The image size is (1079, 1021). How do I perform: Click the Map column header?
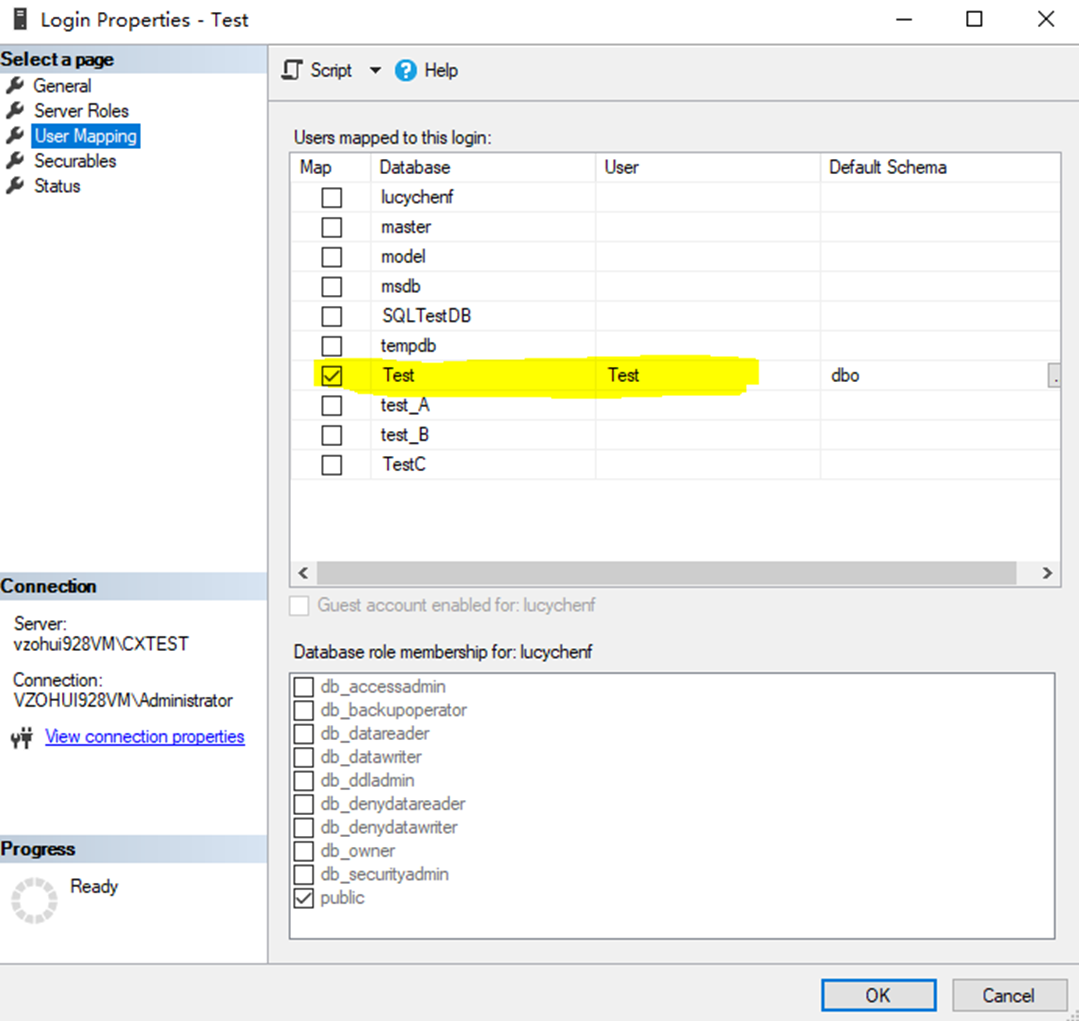click(x=330, y=167)
